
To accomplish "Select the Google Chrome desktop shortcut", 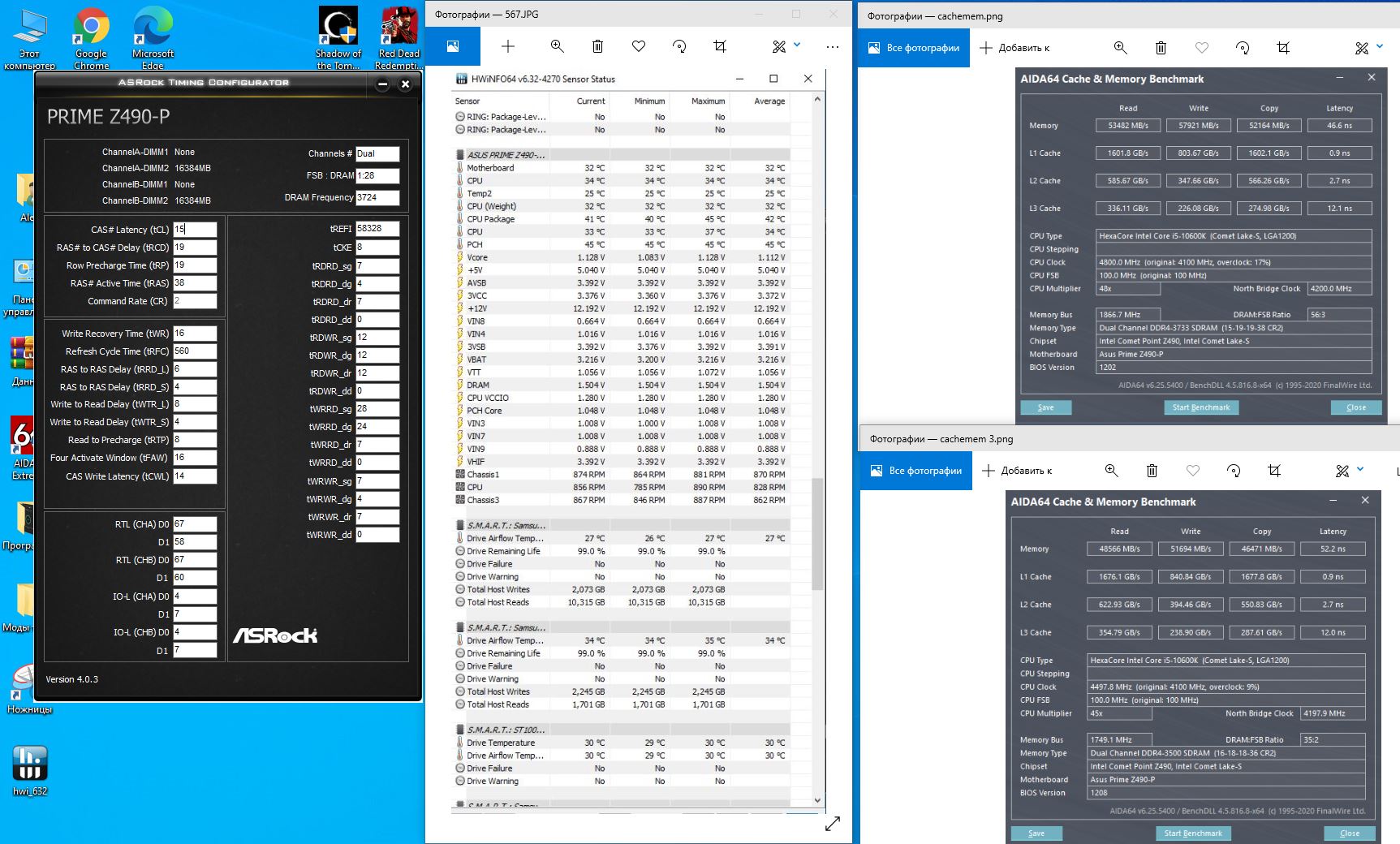I will [x=91, y=38].
